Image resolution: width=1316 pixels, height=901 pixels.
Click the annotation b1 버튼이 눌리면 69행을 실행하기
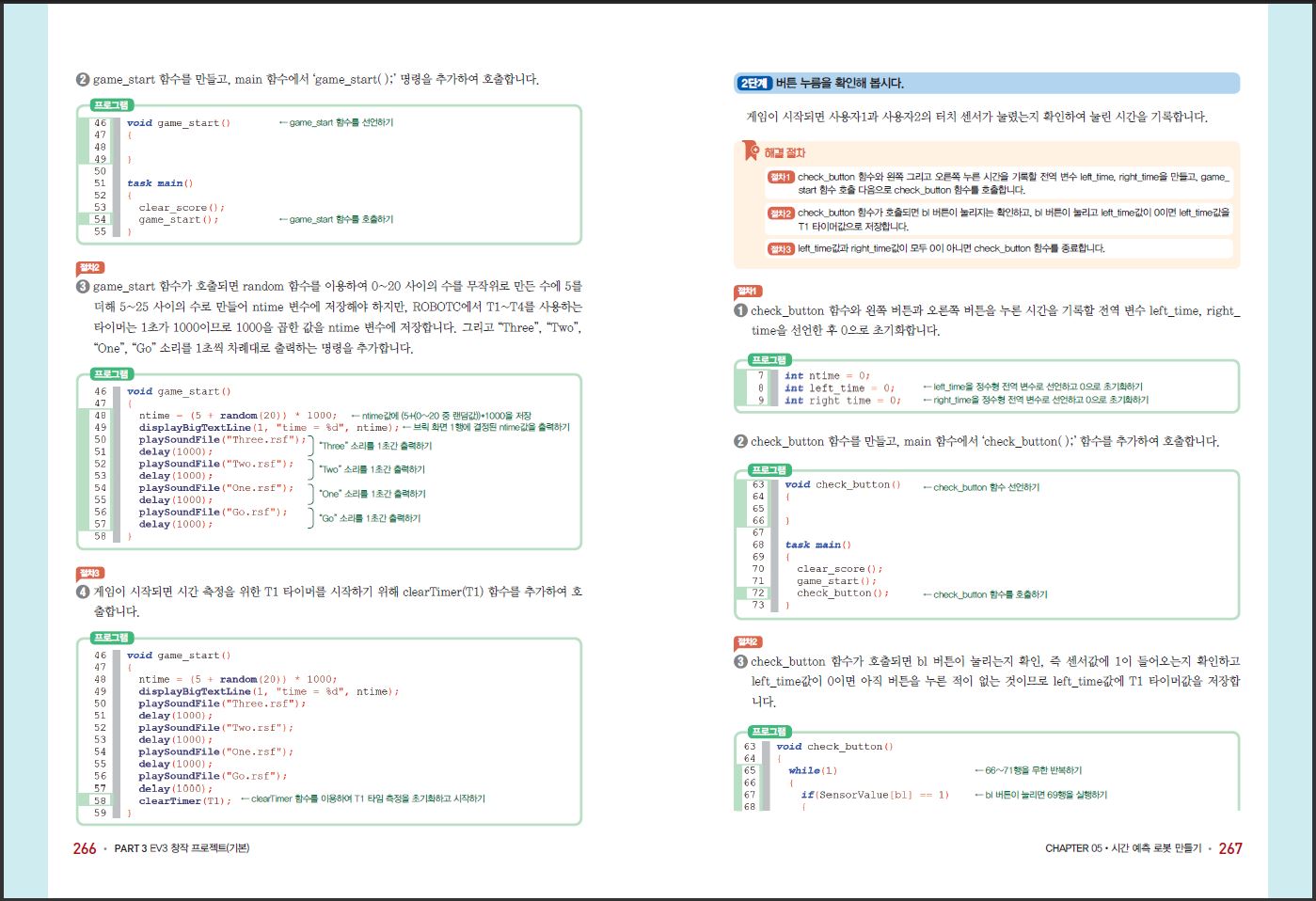[1041, 795]
